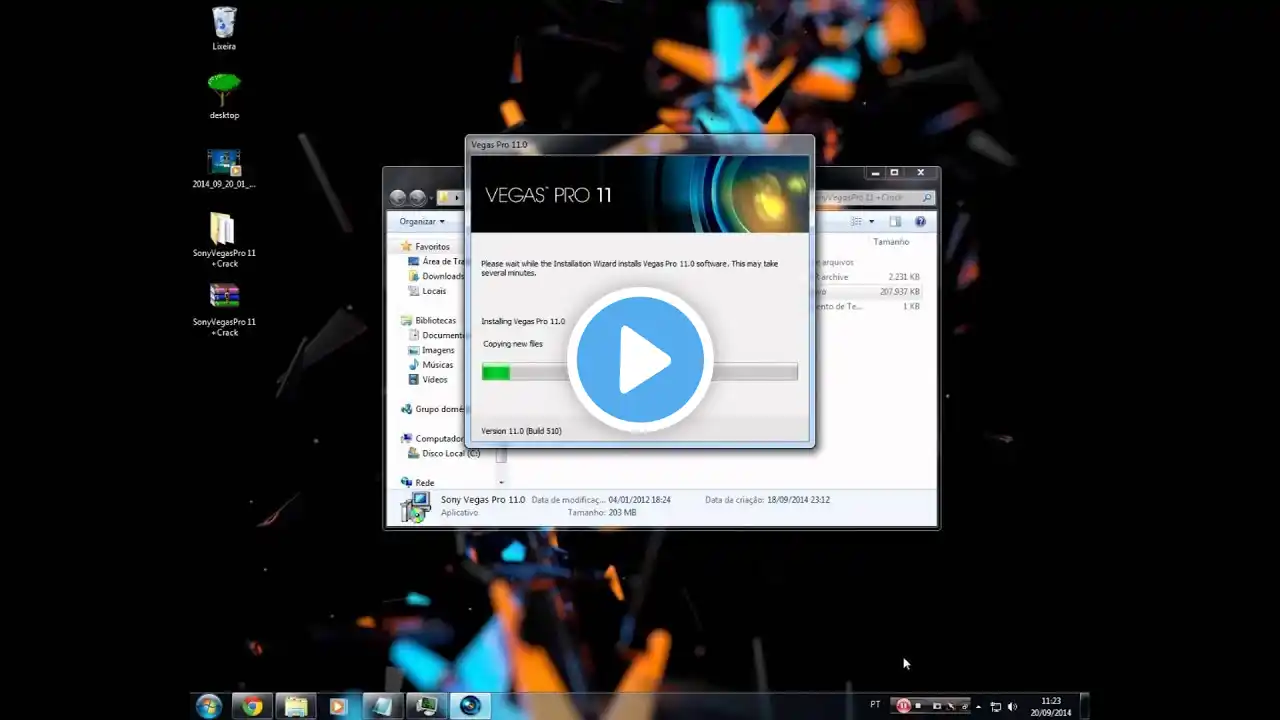Open the Lixeira recycle bin icon
The width and height of the screenshot is (1280, 720).
click(224, 24)
